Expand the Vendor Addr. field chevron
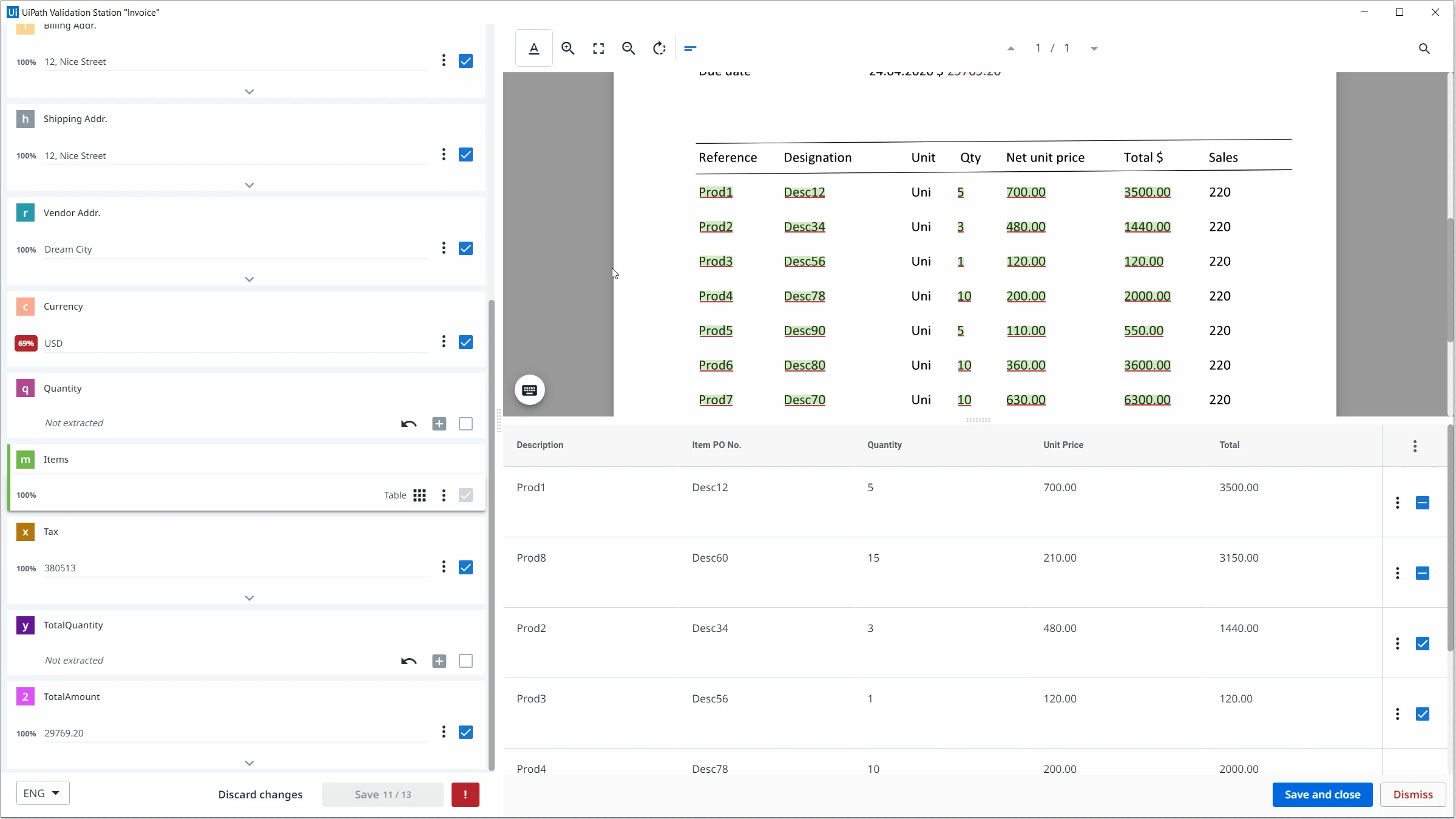The height and width of the screenshot is (819, 1456). click(249, 279)
